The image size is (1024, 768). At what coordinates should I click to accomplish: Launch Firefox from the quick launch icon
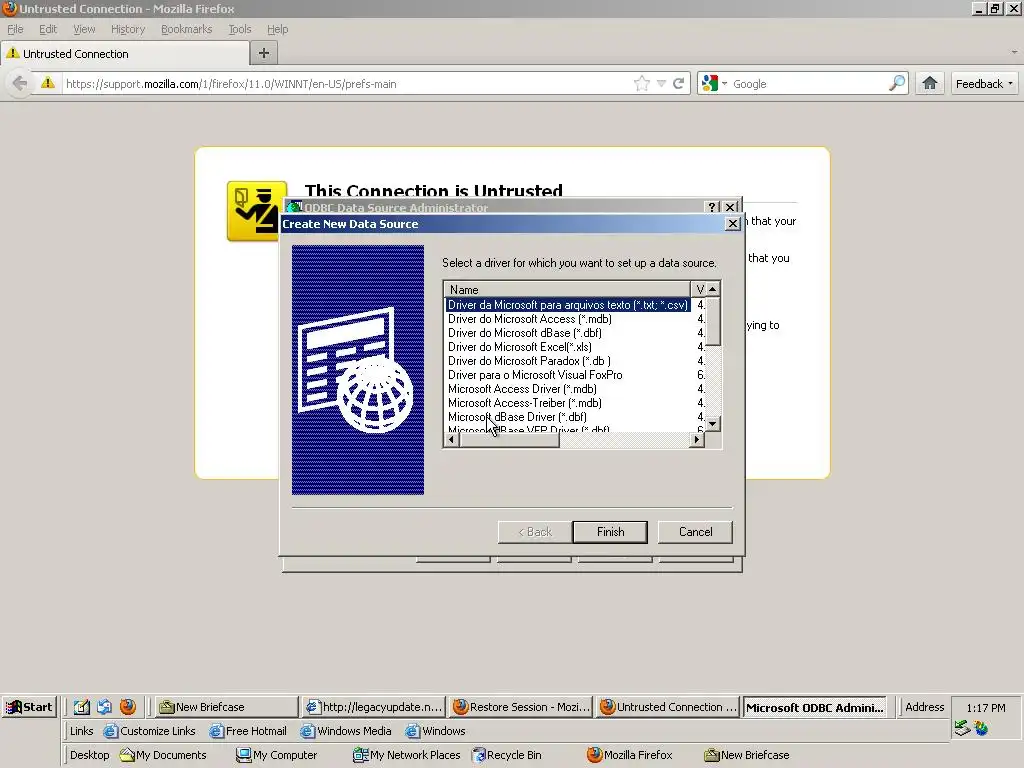point(128,707)
